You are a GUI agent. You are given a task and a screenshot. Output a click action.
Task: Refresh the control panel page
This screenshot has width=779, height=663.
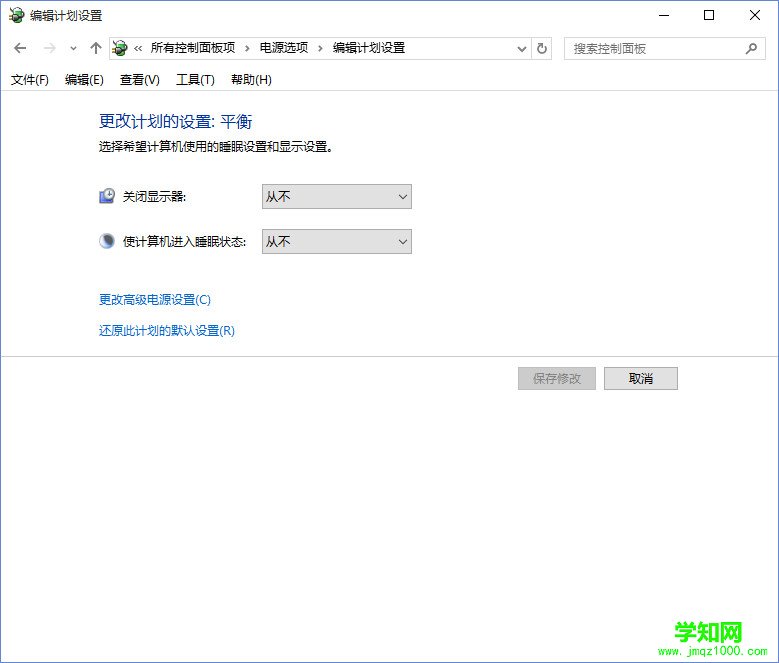coord(542,49)
